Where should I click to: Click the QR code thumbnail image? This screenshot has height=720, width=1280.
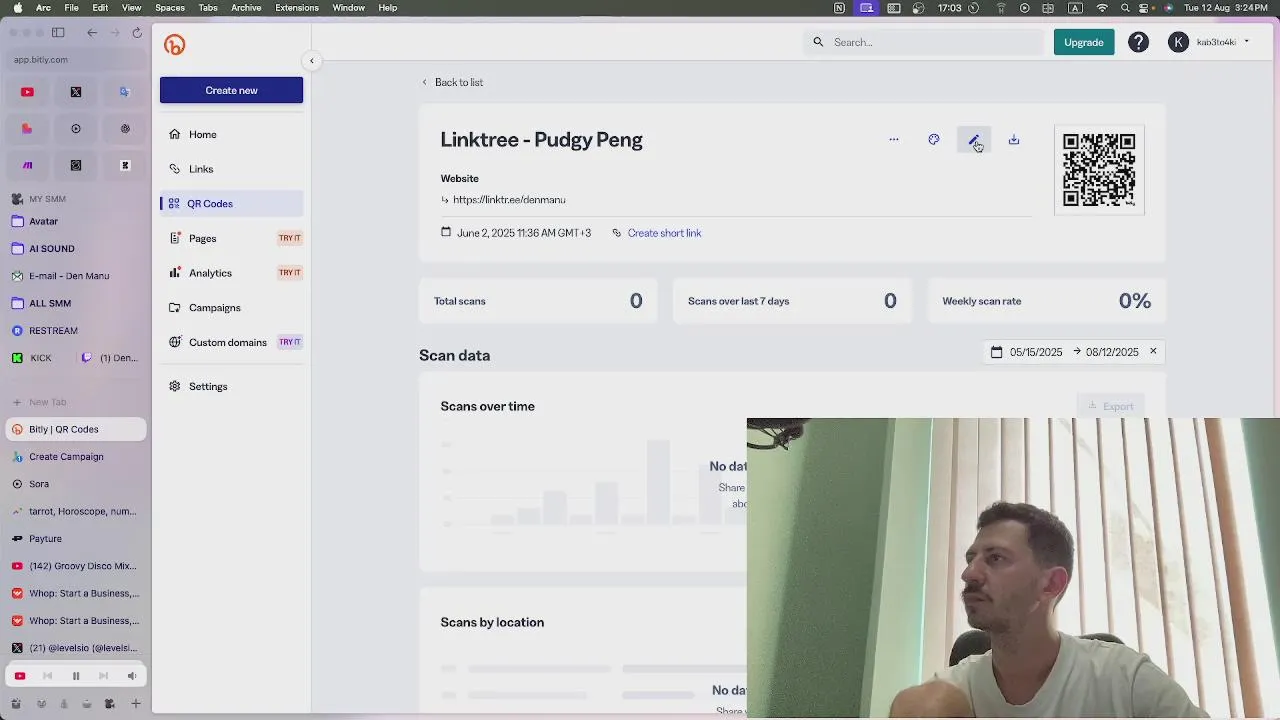pos(1099,170)
